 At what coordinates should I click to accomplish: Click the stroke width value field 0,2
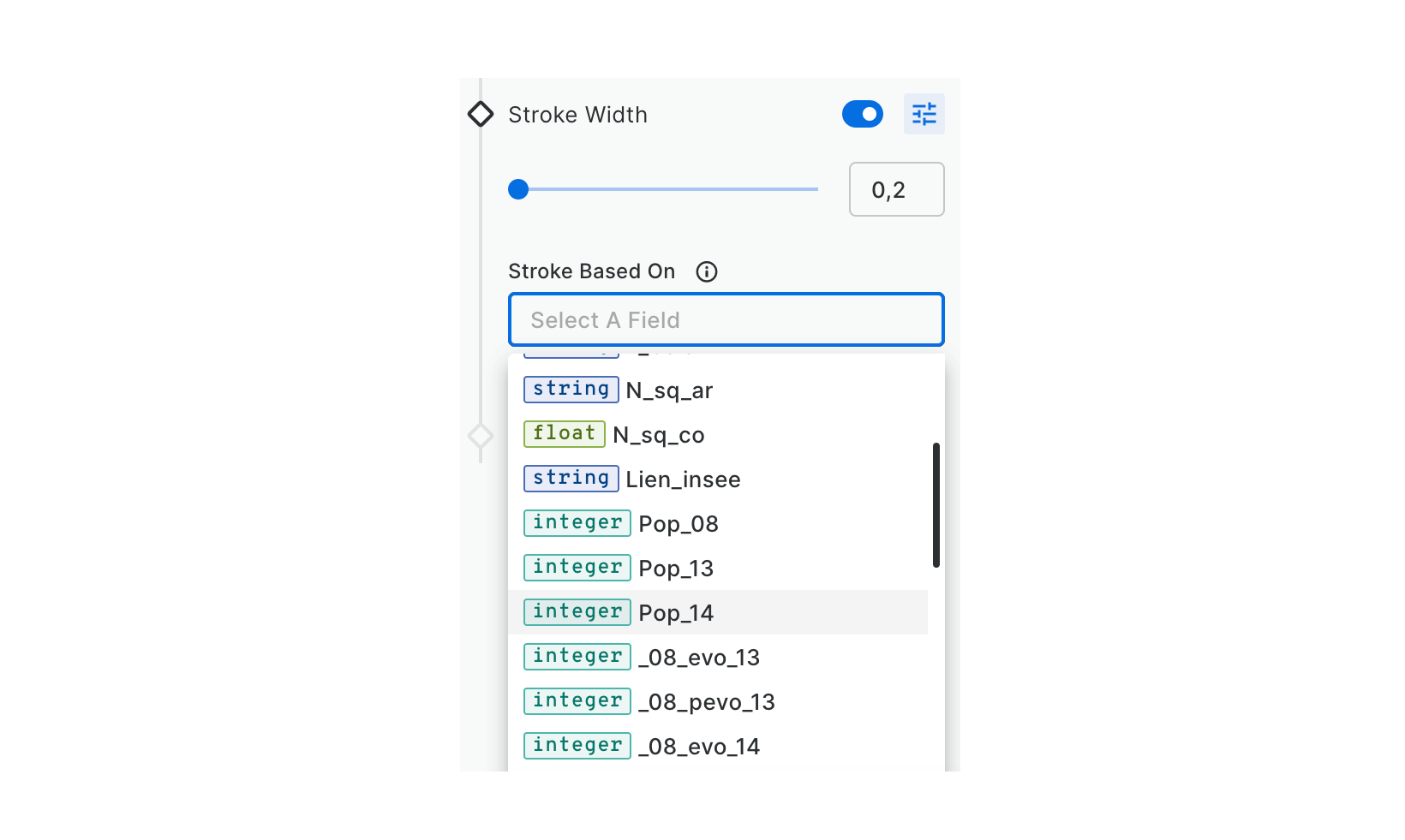tap(895, 189)
